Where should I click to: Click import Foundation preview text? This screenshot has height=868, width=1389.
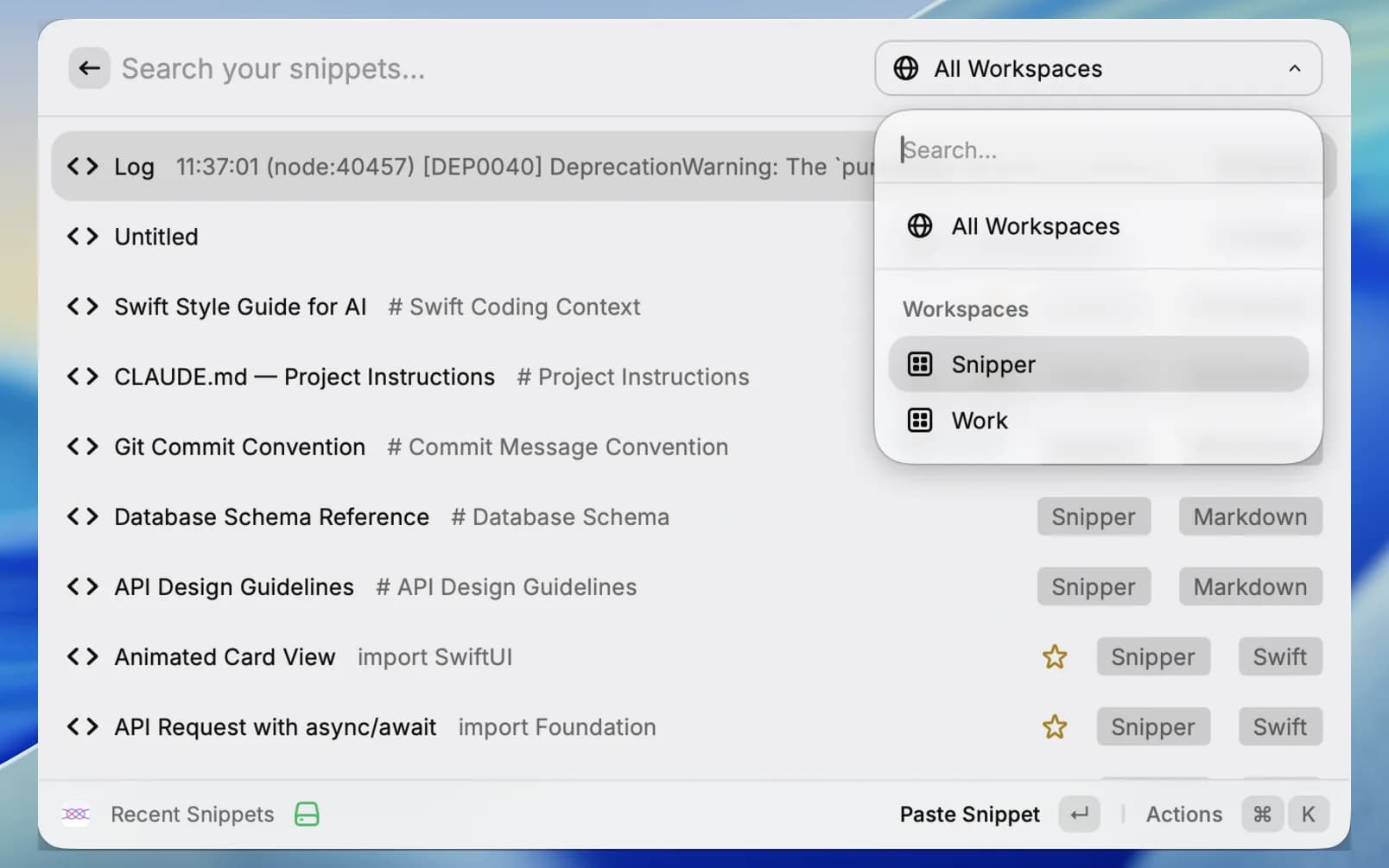pos(557,726)
